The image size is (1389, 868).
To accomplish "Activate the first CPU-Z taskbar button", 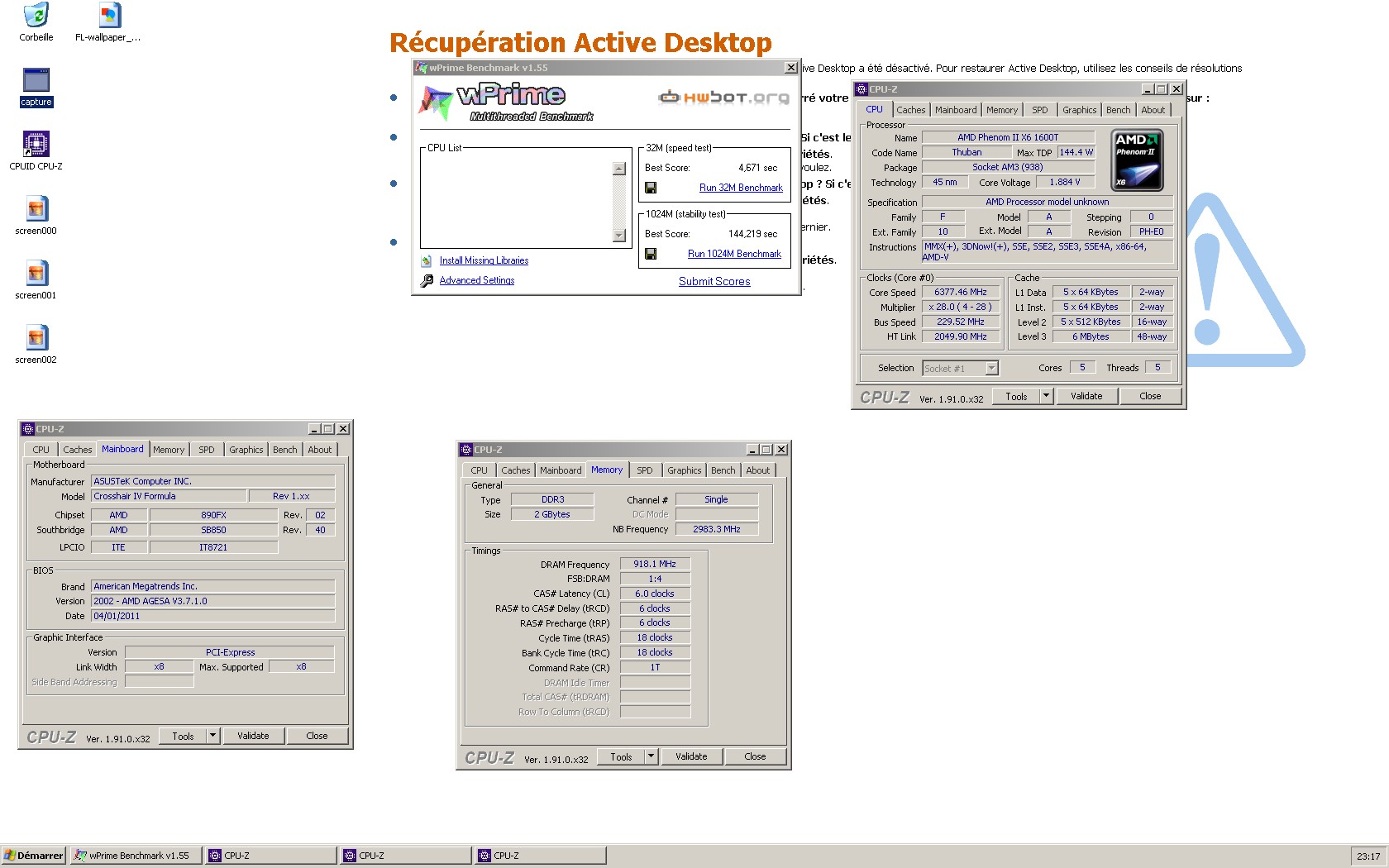I will point(271,856).
